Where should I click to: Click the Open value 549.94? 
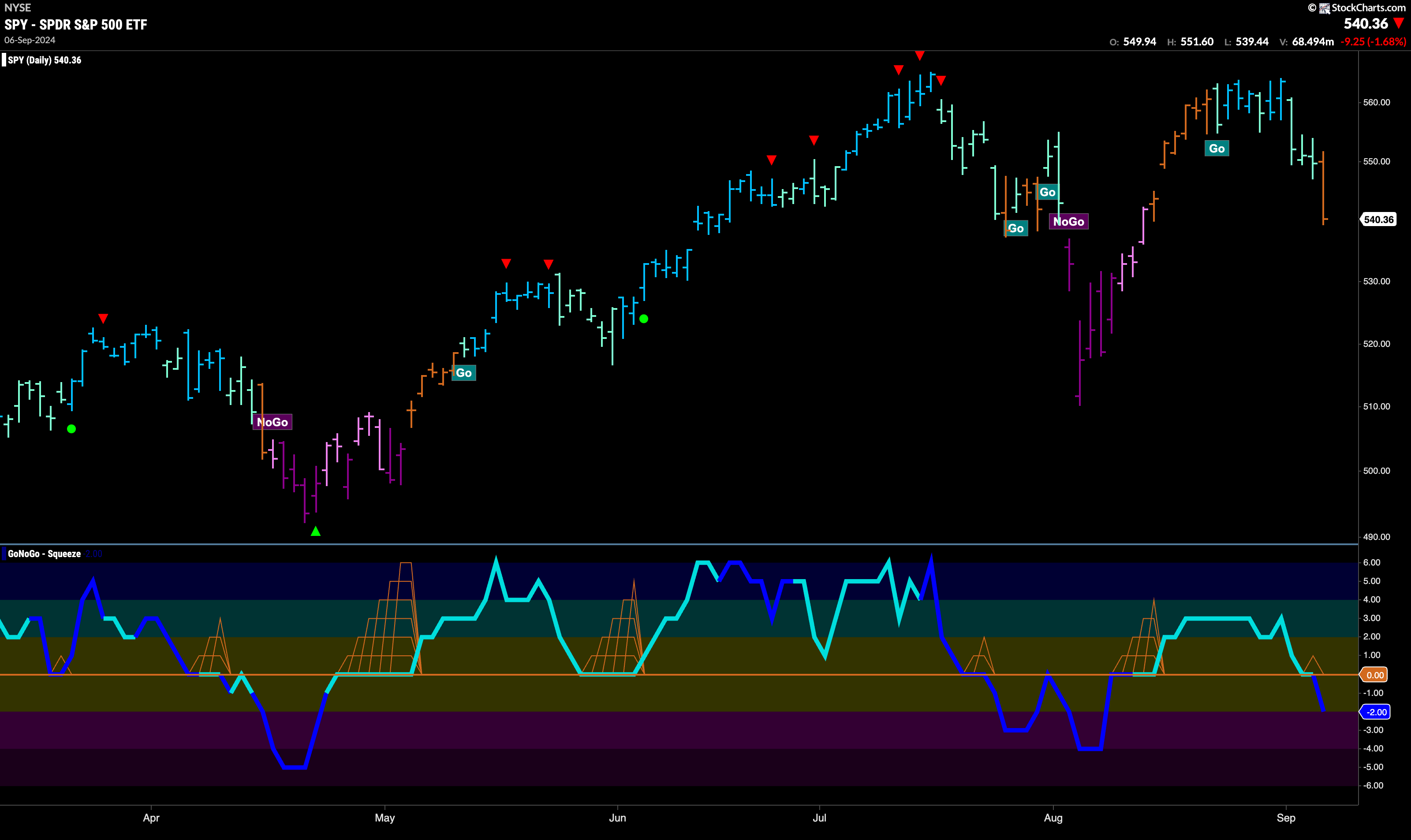coord(1139,41)
